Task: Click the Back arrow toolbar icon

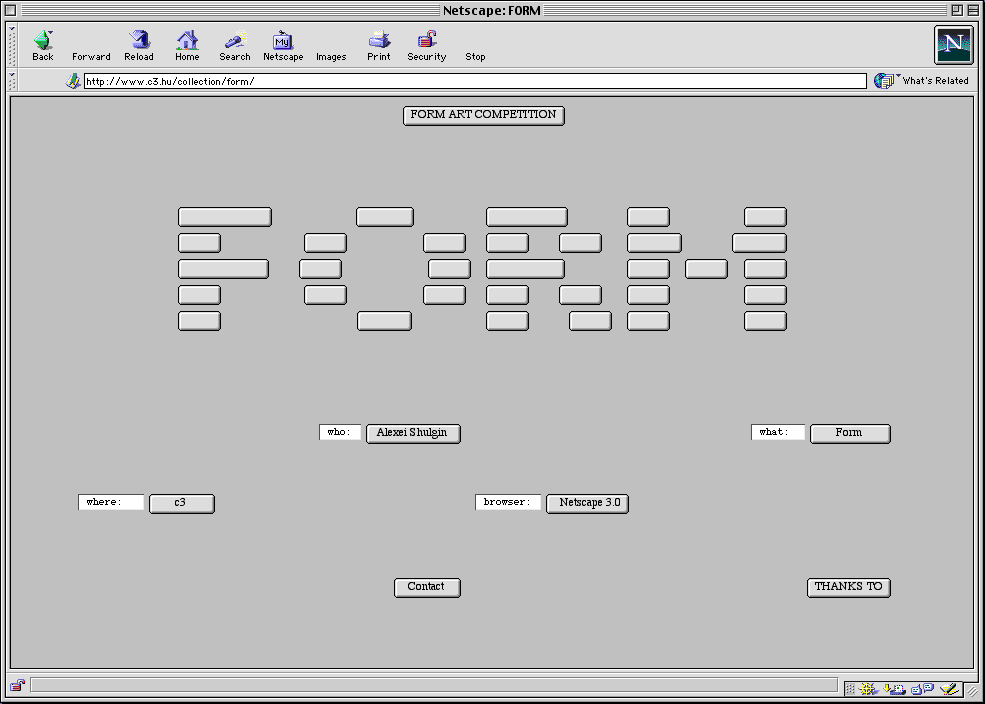Action: pyautogui.click(x=42, y=41)
